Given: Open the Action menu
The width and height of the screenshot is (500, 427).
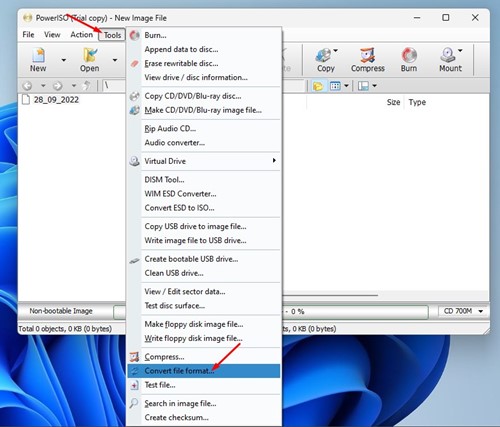Looking at the screenshot, I should pos(82,35).
